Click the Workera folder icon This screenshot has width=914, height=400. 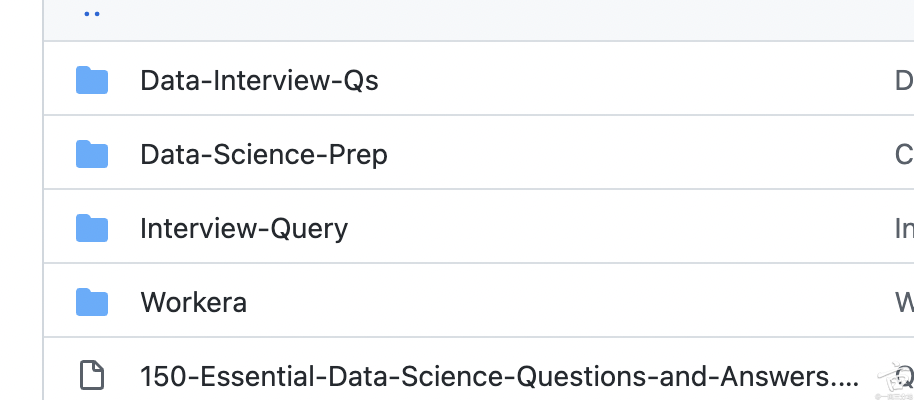(x=92, y=302)
